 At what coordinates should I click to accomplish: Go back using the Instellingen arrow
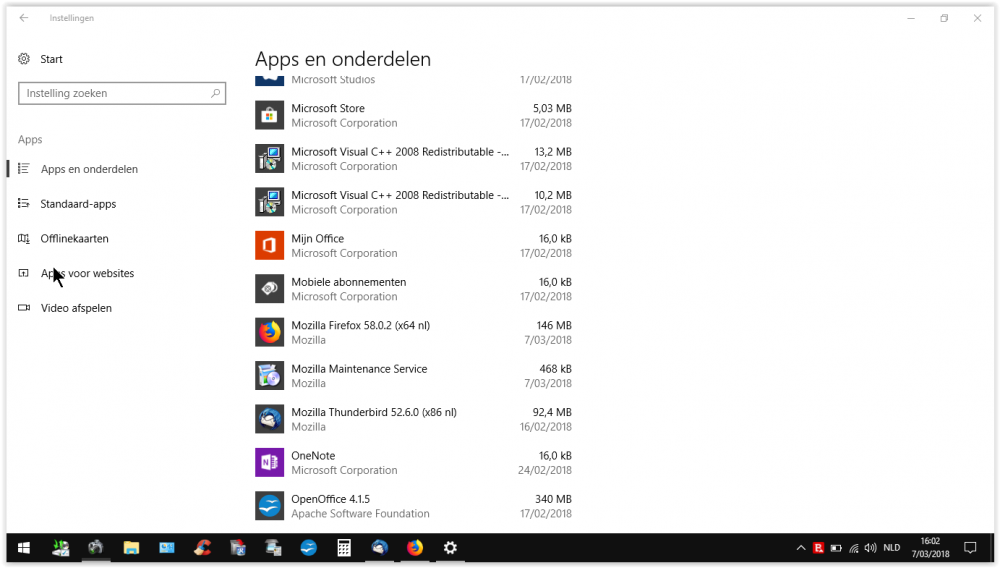tap(24, 18)
